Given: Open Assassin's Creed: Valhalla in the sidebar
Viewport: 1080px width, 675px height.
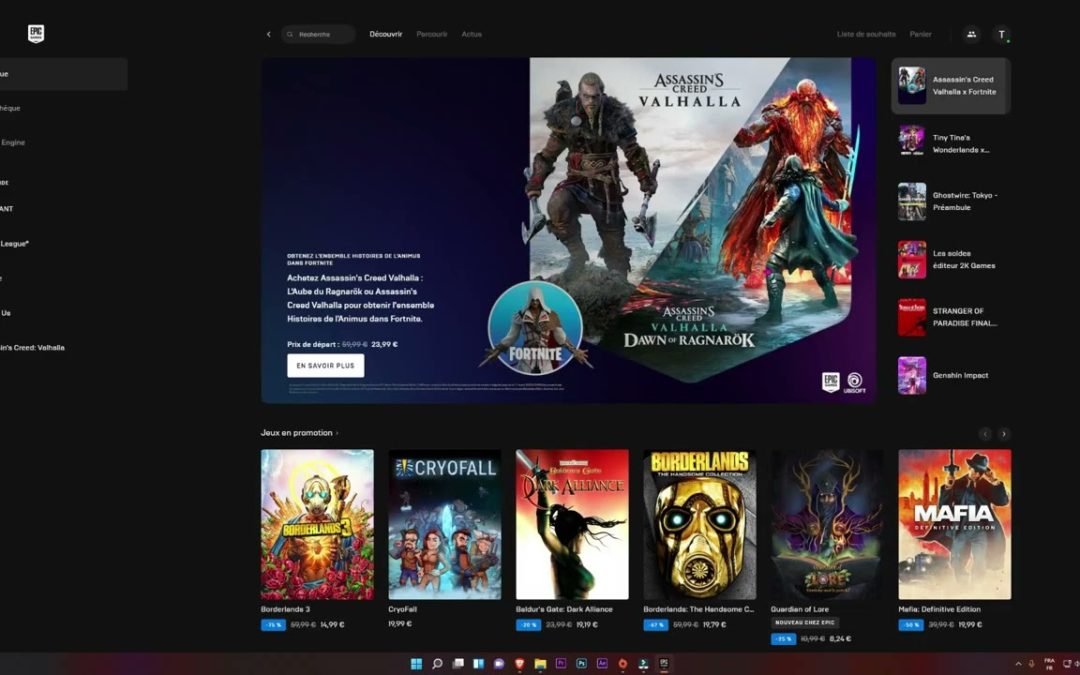Looking at the screenshot, I should 32,348.
